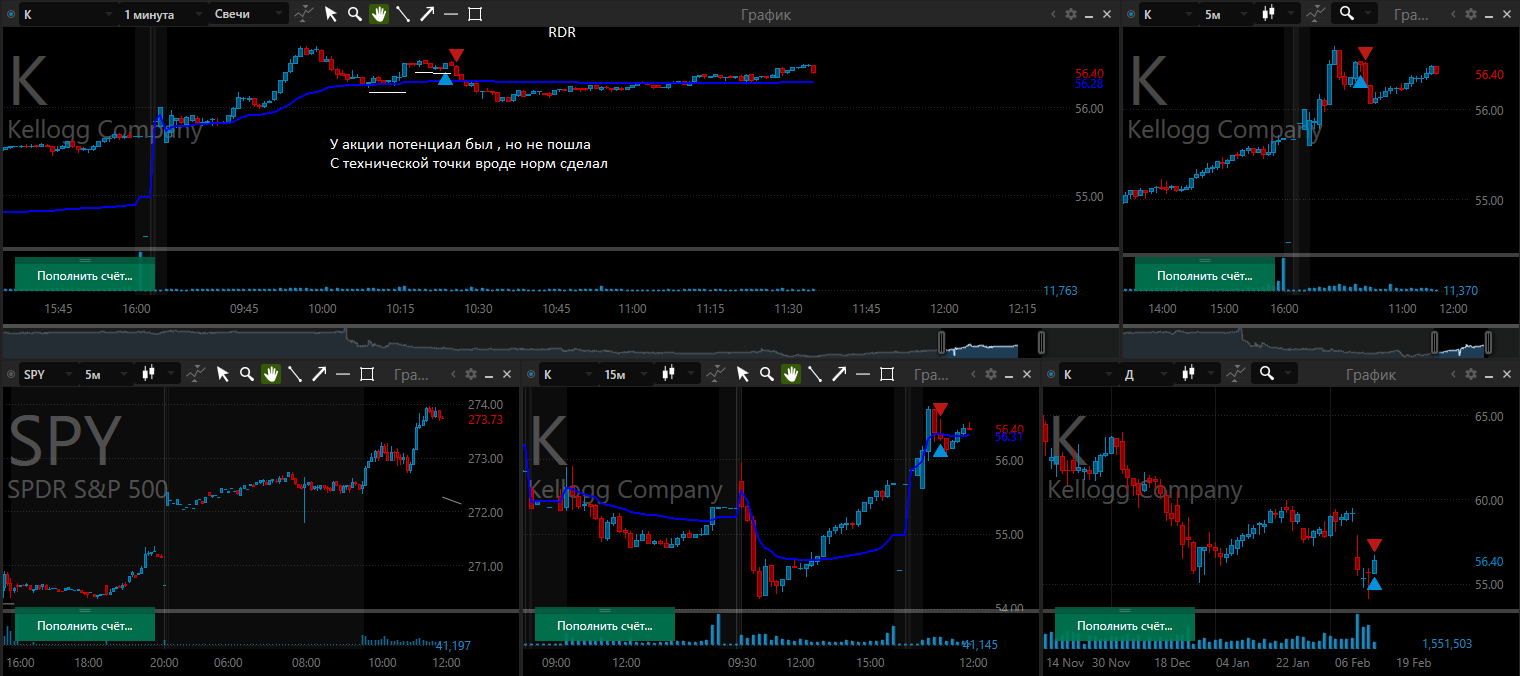Open indicators icon in SPY chart
The width and height of the screenshot is (1520, 676).
pyautogui.click(x=197, y=374)
